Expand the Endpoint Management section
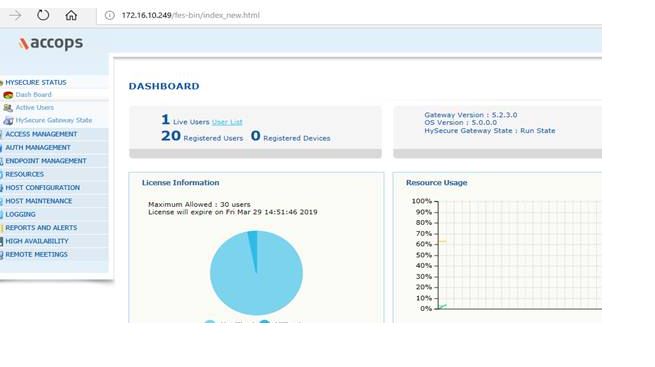The image size is (655, 367). (x=46, y=161)
